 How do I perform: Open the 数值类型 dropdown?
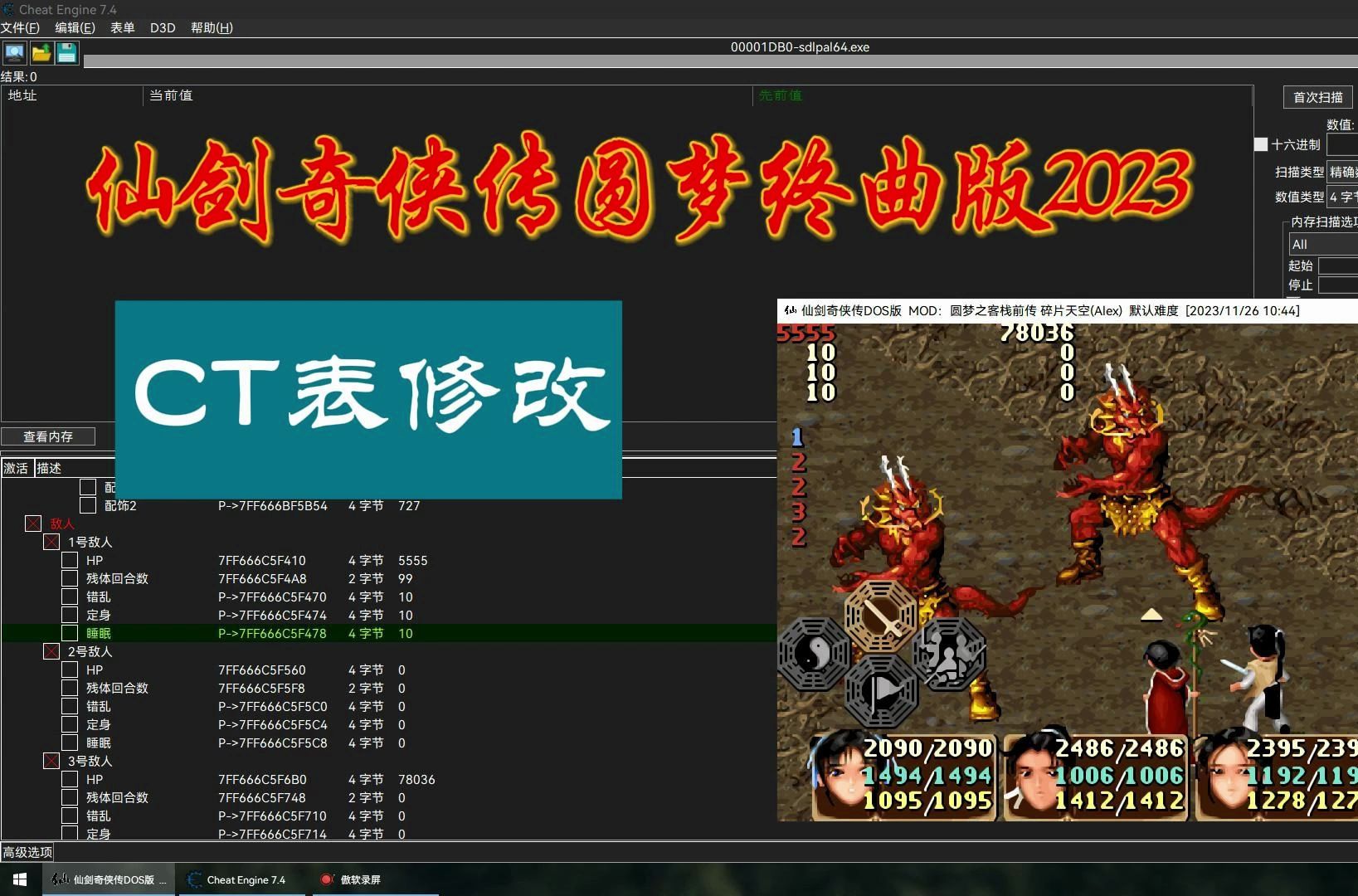pyautogui.click(x=1342, y=197)
